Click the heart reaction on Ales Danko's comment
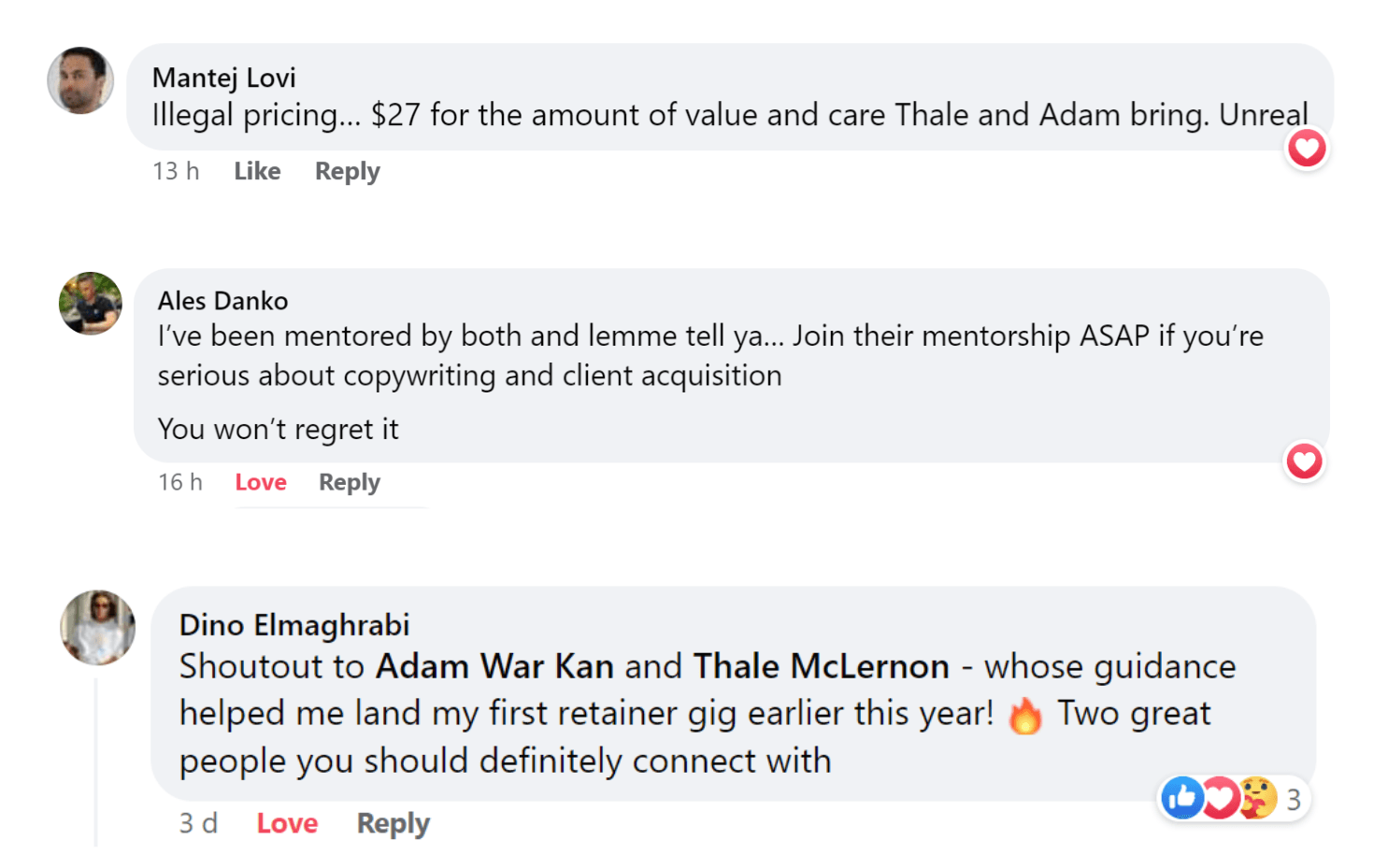This screenshot has width=1388, height=868. 1304,461
